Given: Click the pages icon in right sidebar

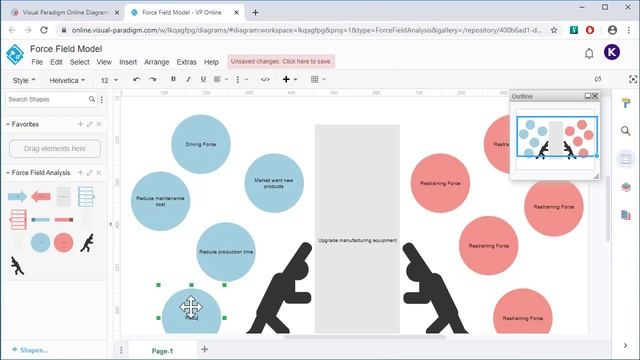Looking at the screenshot, I should pos(626,214).
